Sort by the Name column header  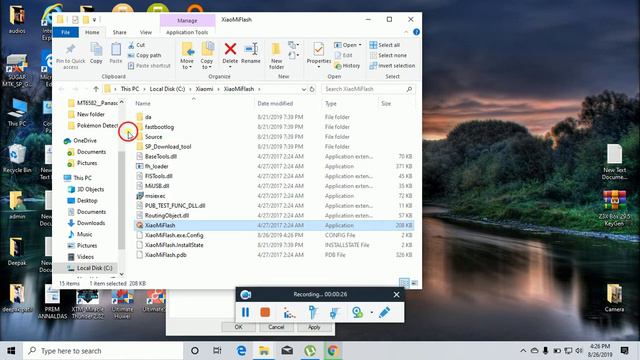coord(143,103)
